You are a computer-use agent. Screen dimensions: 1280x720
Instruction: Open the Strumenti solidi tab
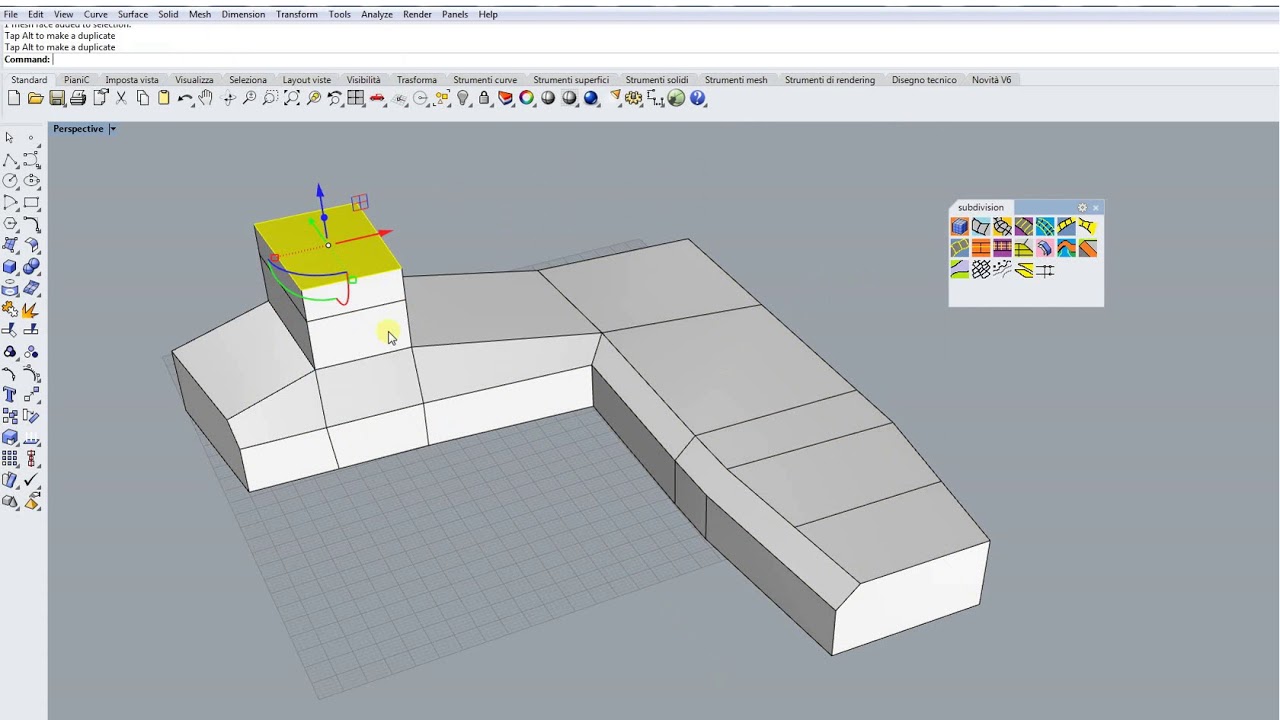coord(657,80)
